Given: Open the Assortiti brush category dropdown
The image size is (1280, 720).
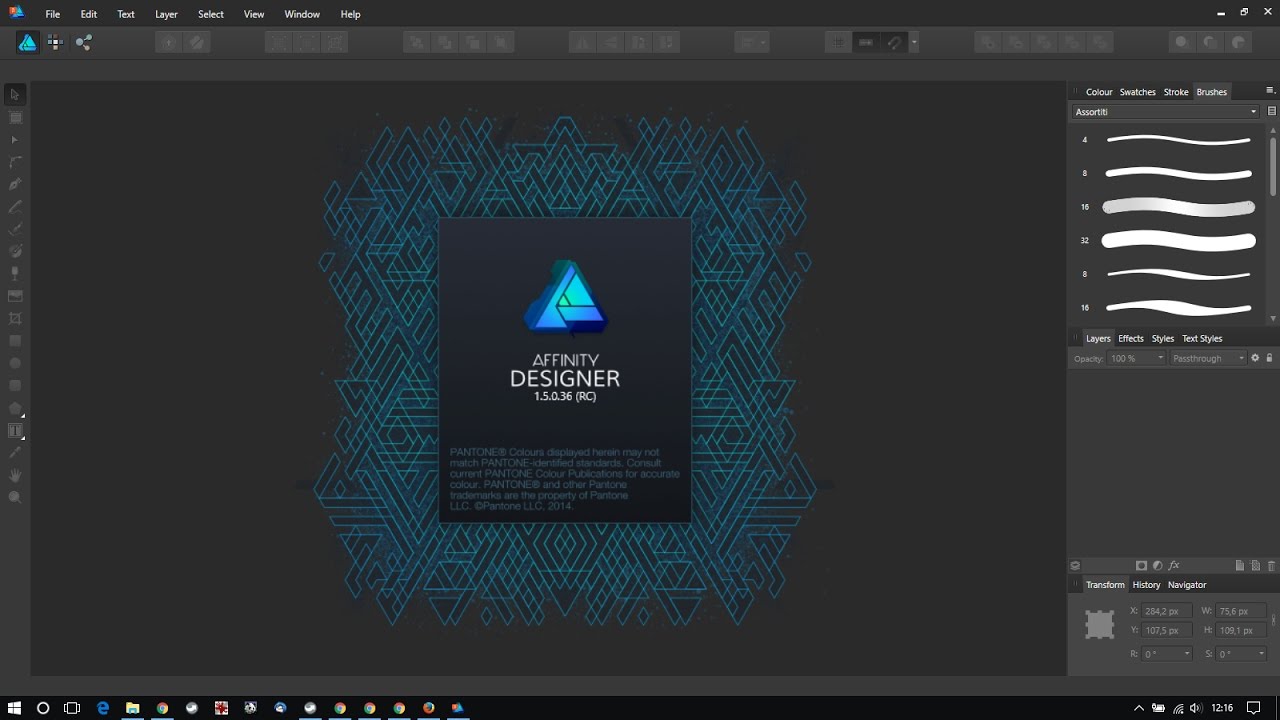Looking at the screenshot, I should click(1166, 112).
